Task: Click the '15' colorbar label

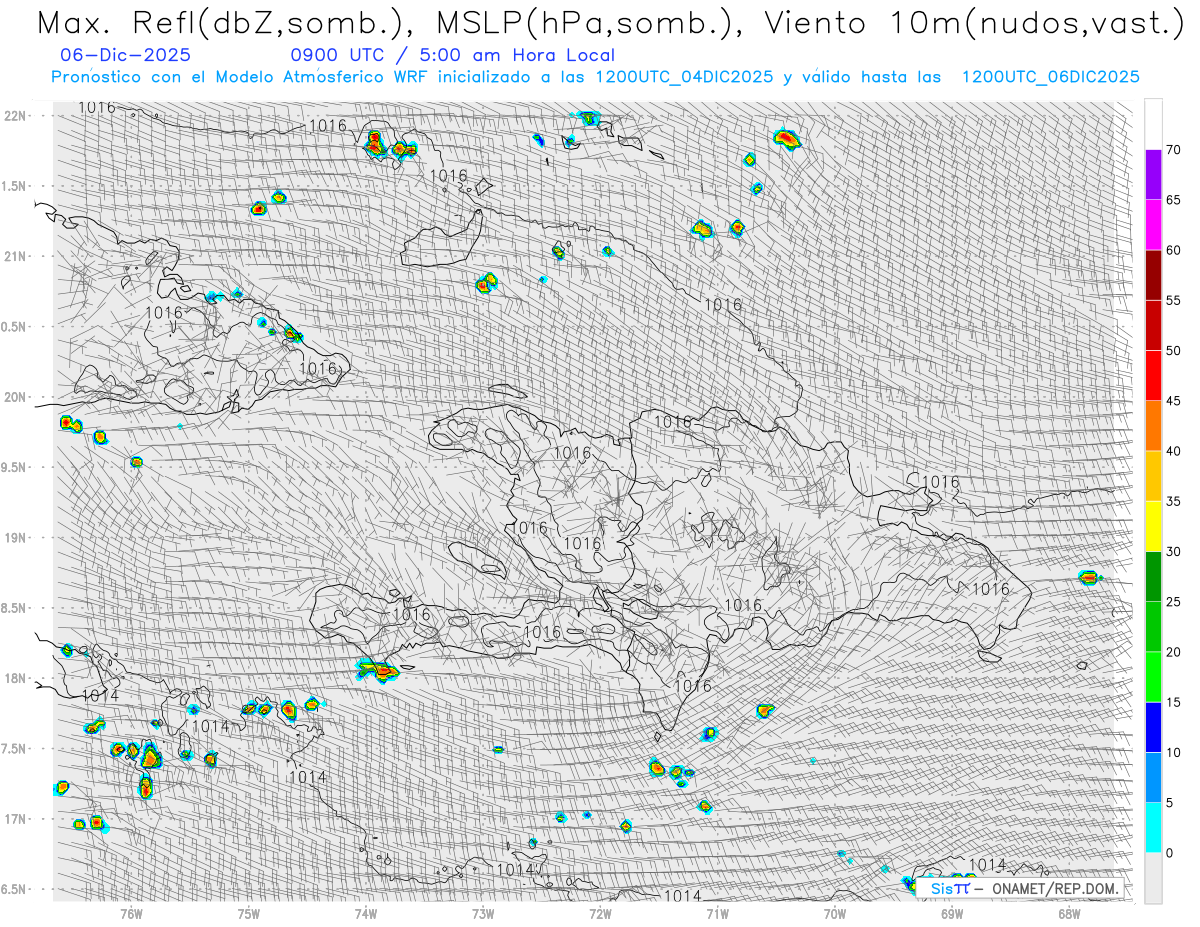Action: pos(1173,702)
